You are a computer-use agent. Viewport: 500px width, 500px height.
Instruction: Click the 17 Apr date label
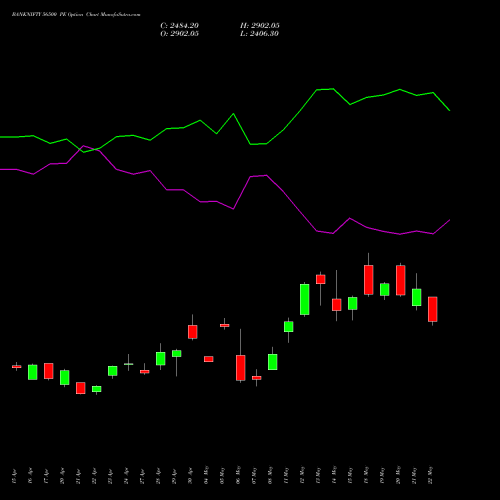tap(46, 476)
